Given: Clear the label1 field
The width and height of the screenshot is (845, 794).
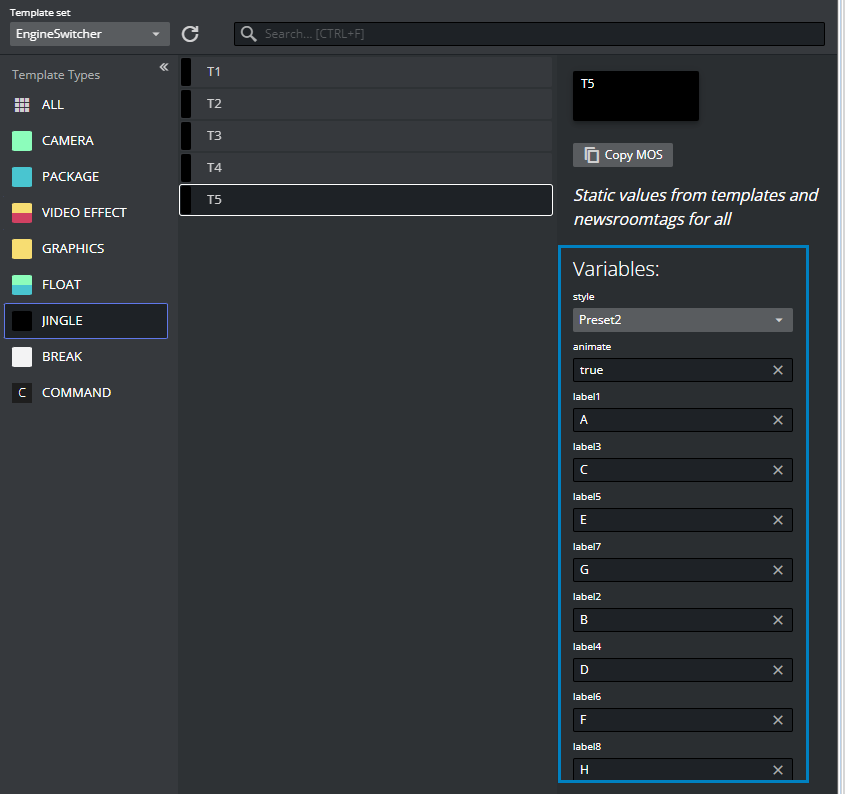Looking at the screenshot, I should 778,420.
